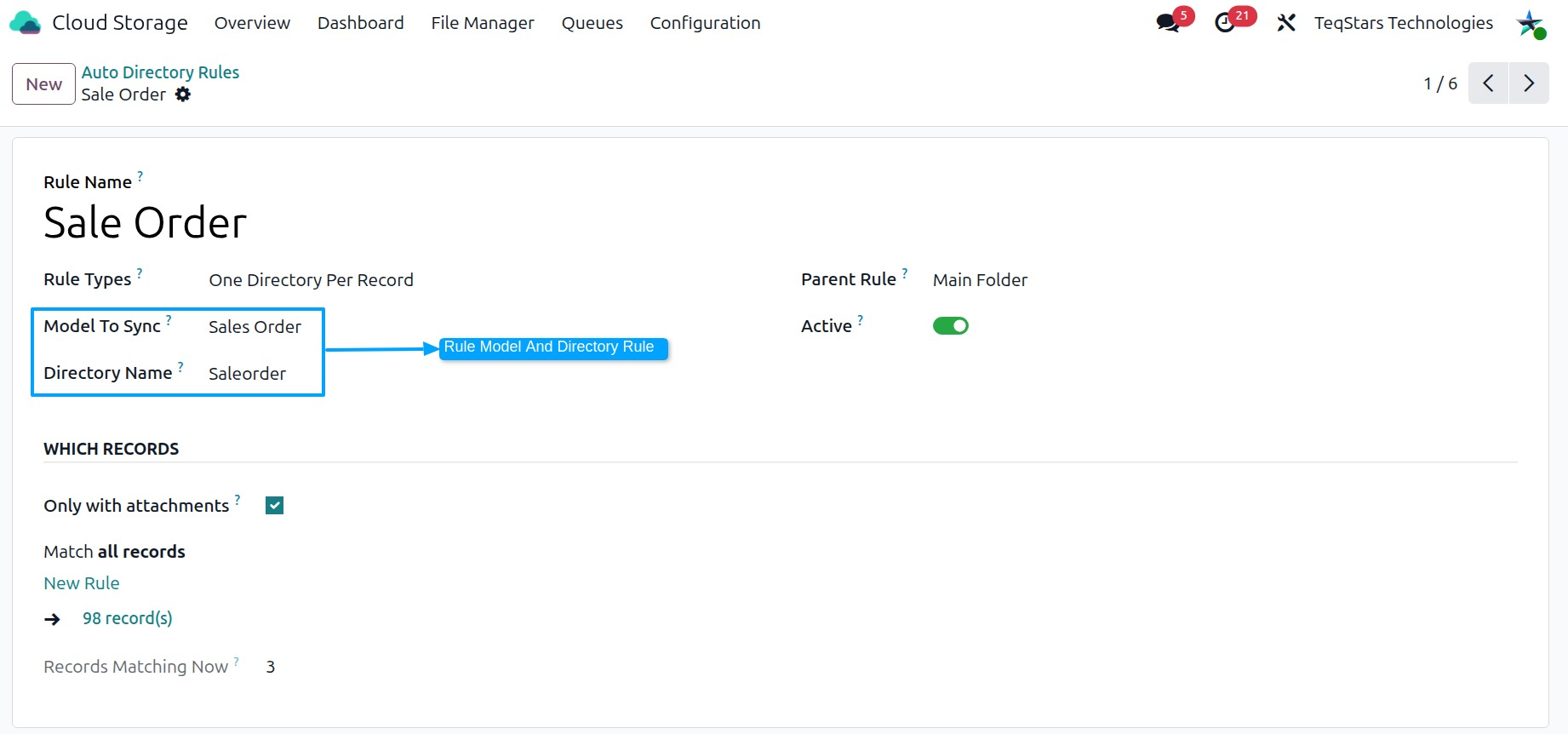The height and width of the screenshot is (734, 1568).
Task: Click the 1 / 6 pager counter
Action: tap(1440, 83)
